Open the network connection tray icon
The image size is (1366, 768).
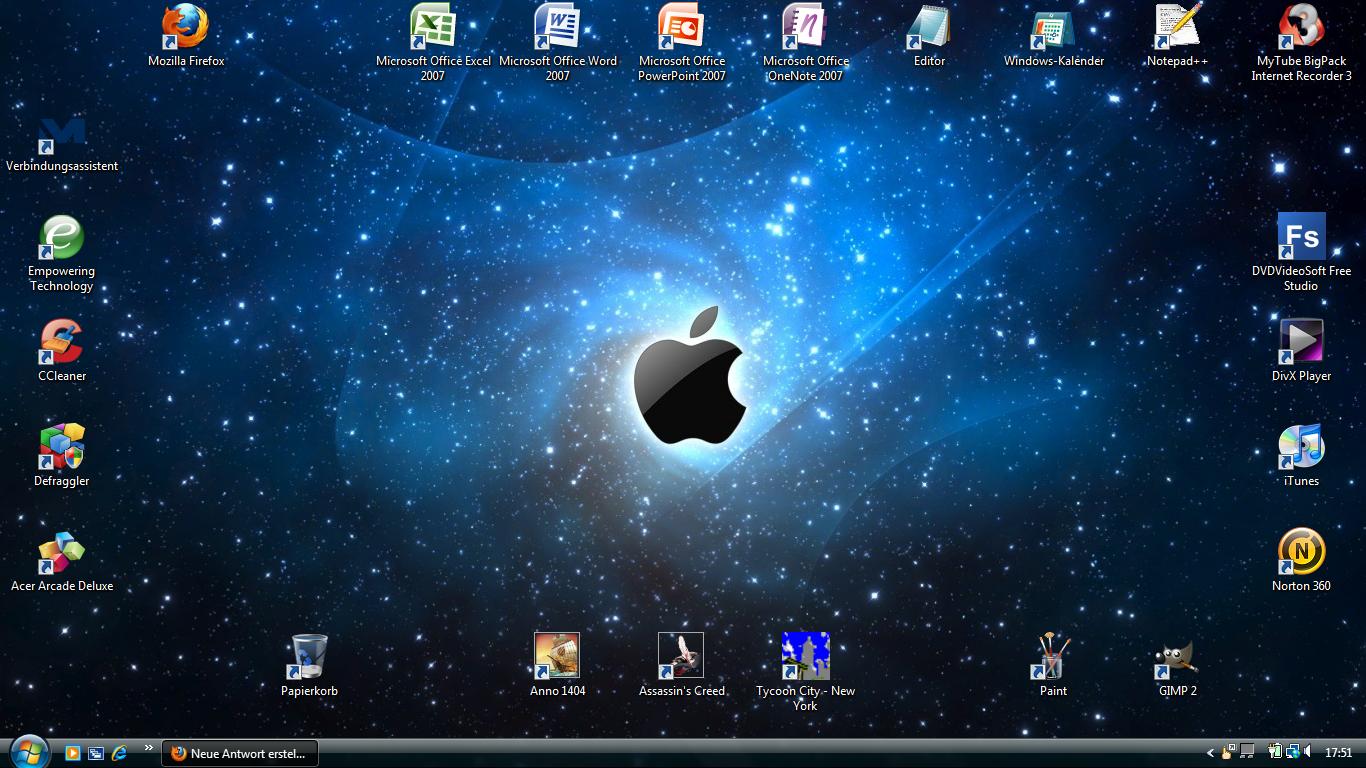1292,752
